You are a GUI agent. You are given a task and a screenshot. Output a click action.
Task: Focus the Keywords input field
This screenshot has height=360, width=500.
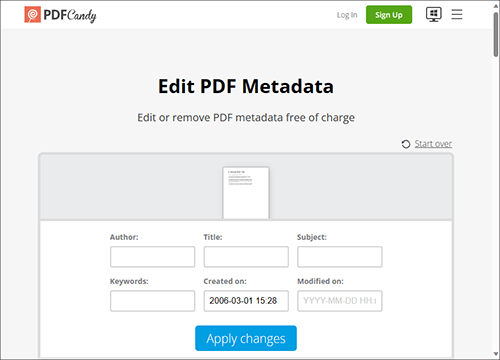pyautogui.click(x=152, y=301)
